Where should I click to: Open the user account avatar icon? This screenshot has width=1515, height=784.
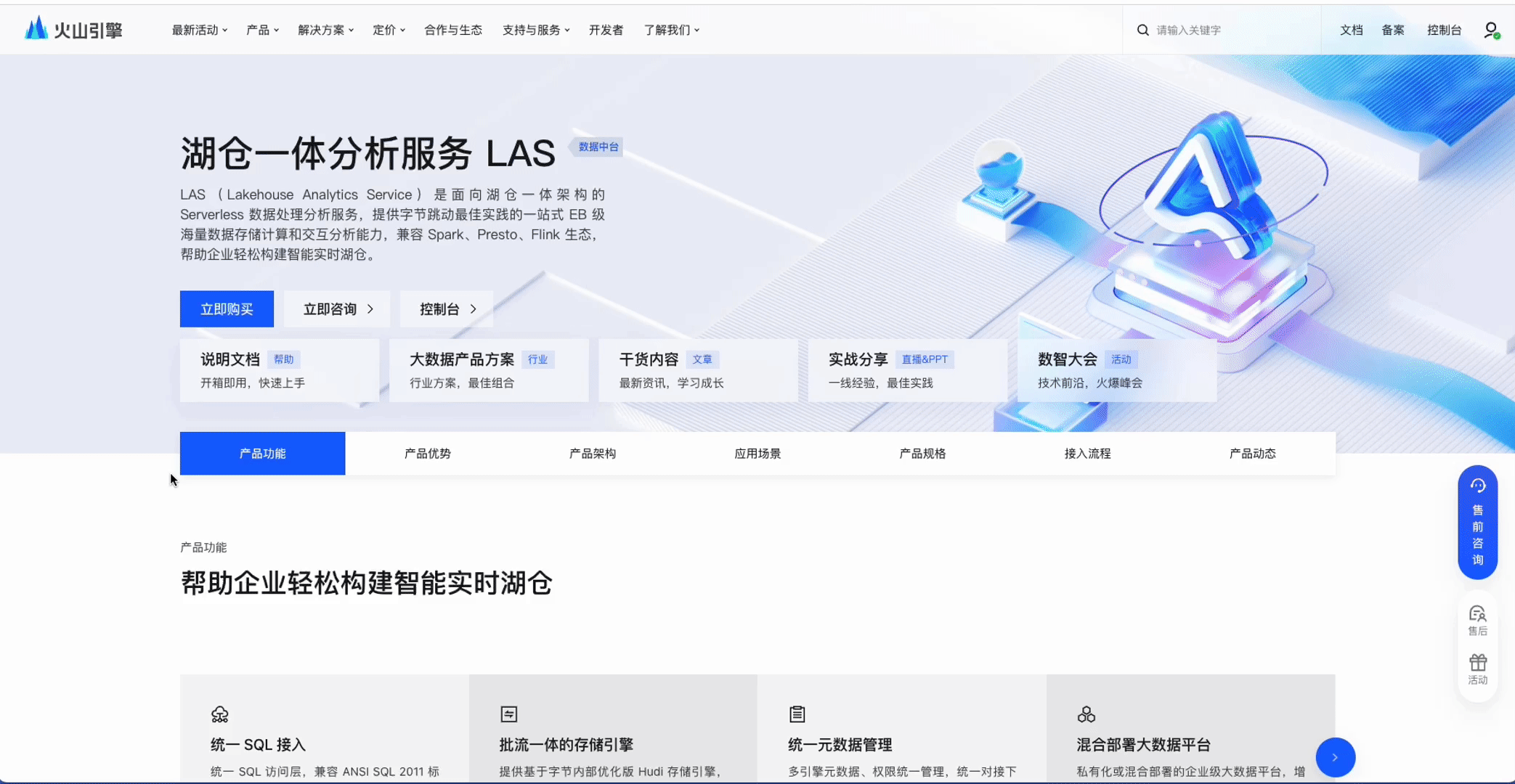coord(1491,30)
